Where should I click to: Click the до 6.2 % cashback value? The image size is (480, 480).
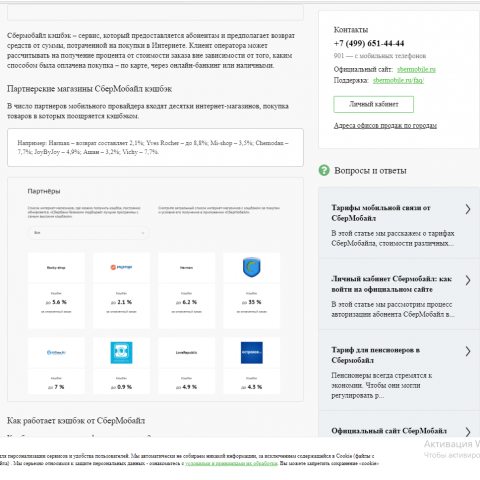click(x=186, y=302)
